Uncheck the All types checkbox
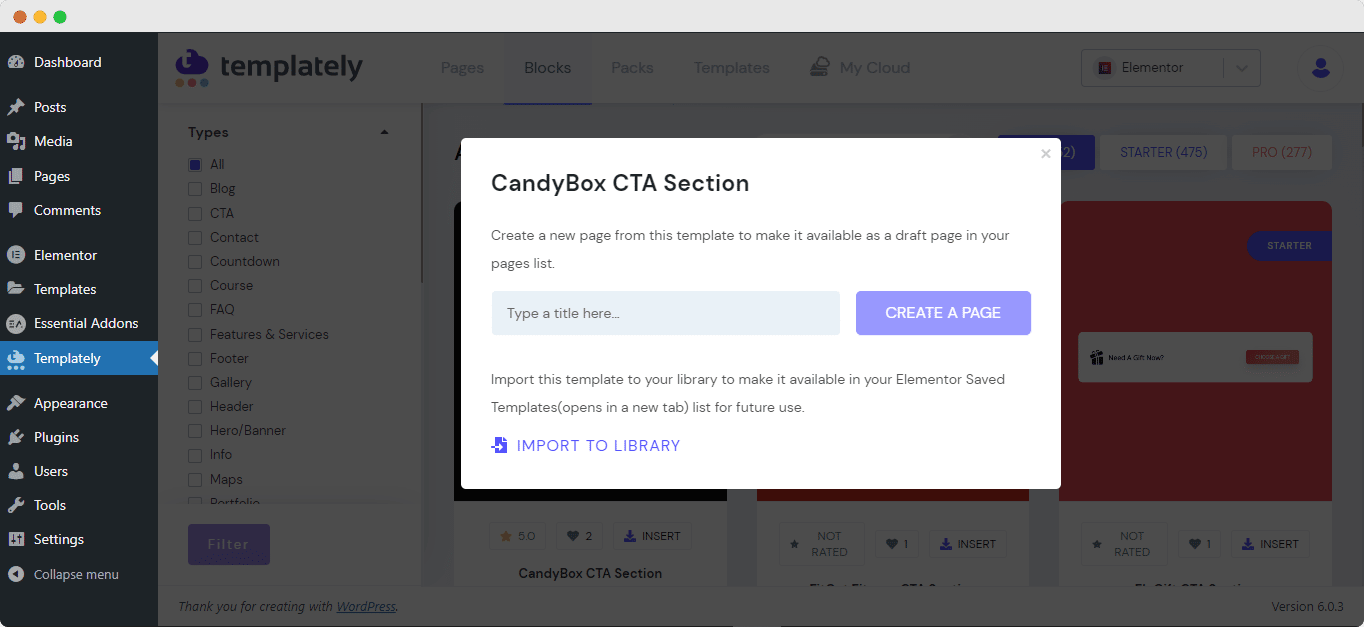This screenshot has width=1364, height=627. pos(195,164)
